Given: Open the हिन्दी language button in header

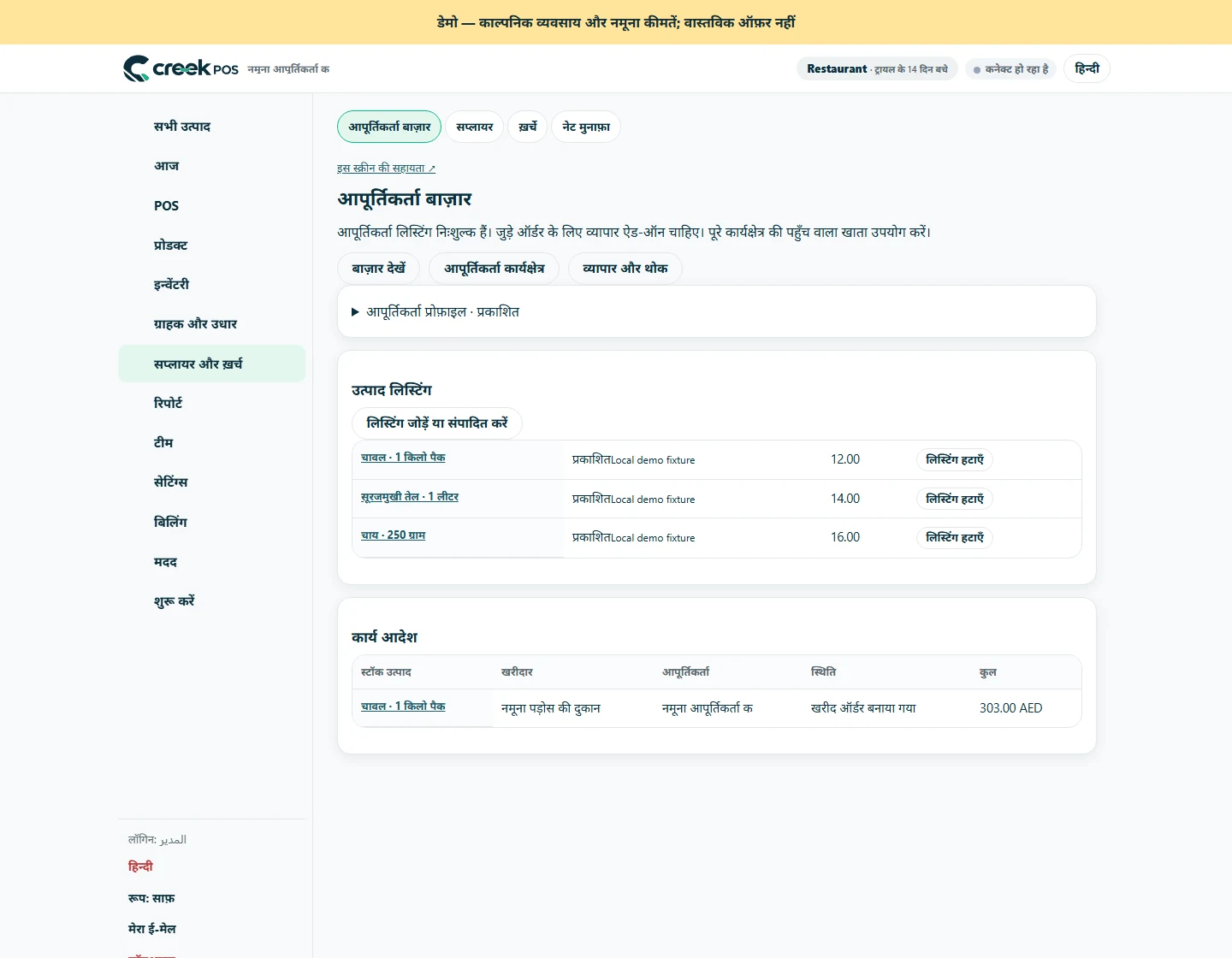Looking at the screenshot, I should coord(1087,68).
